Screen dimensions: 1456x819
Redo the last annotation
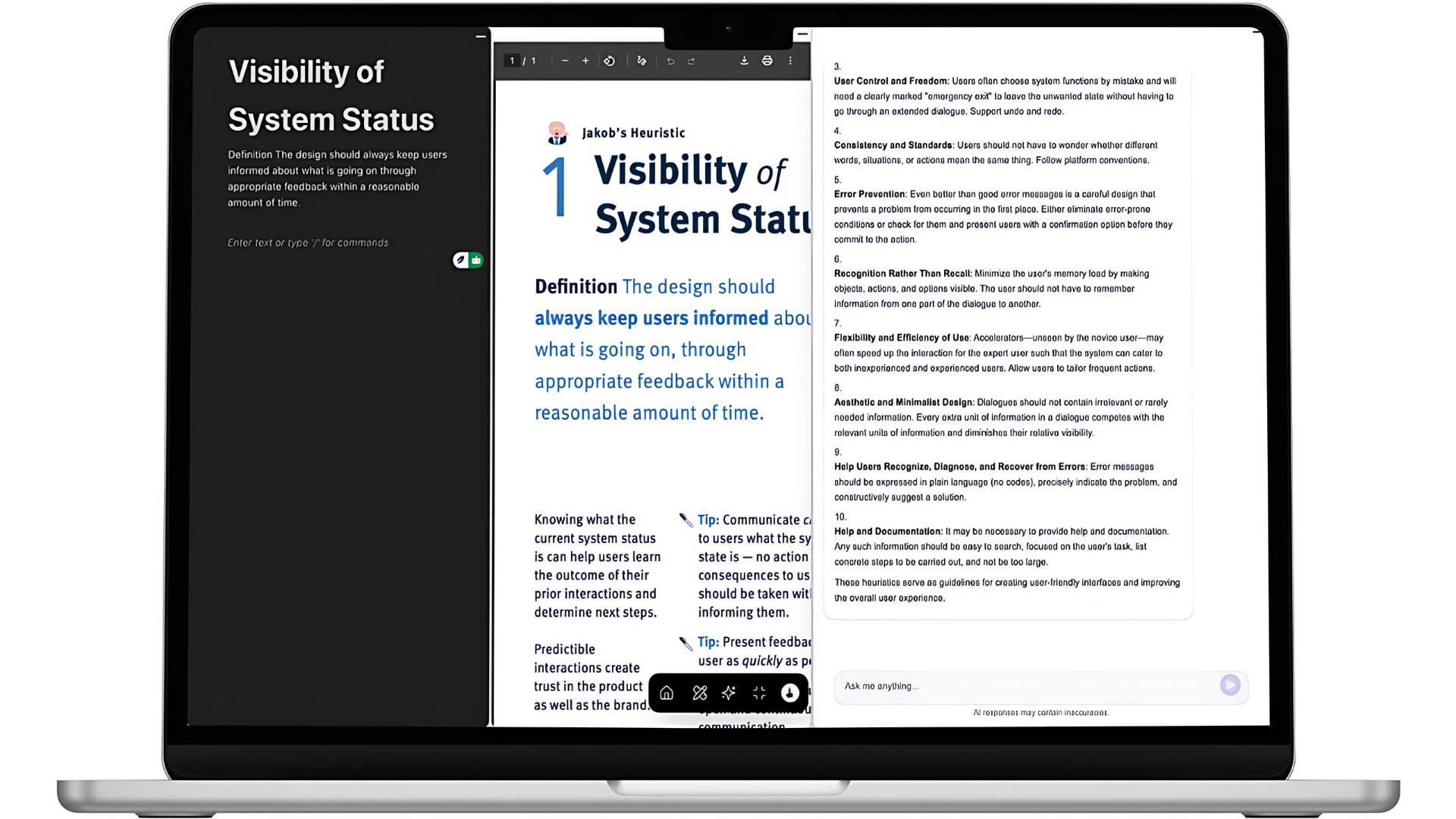click(x=691, y=61)
